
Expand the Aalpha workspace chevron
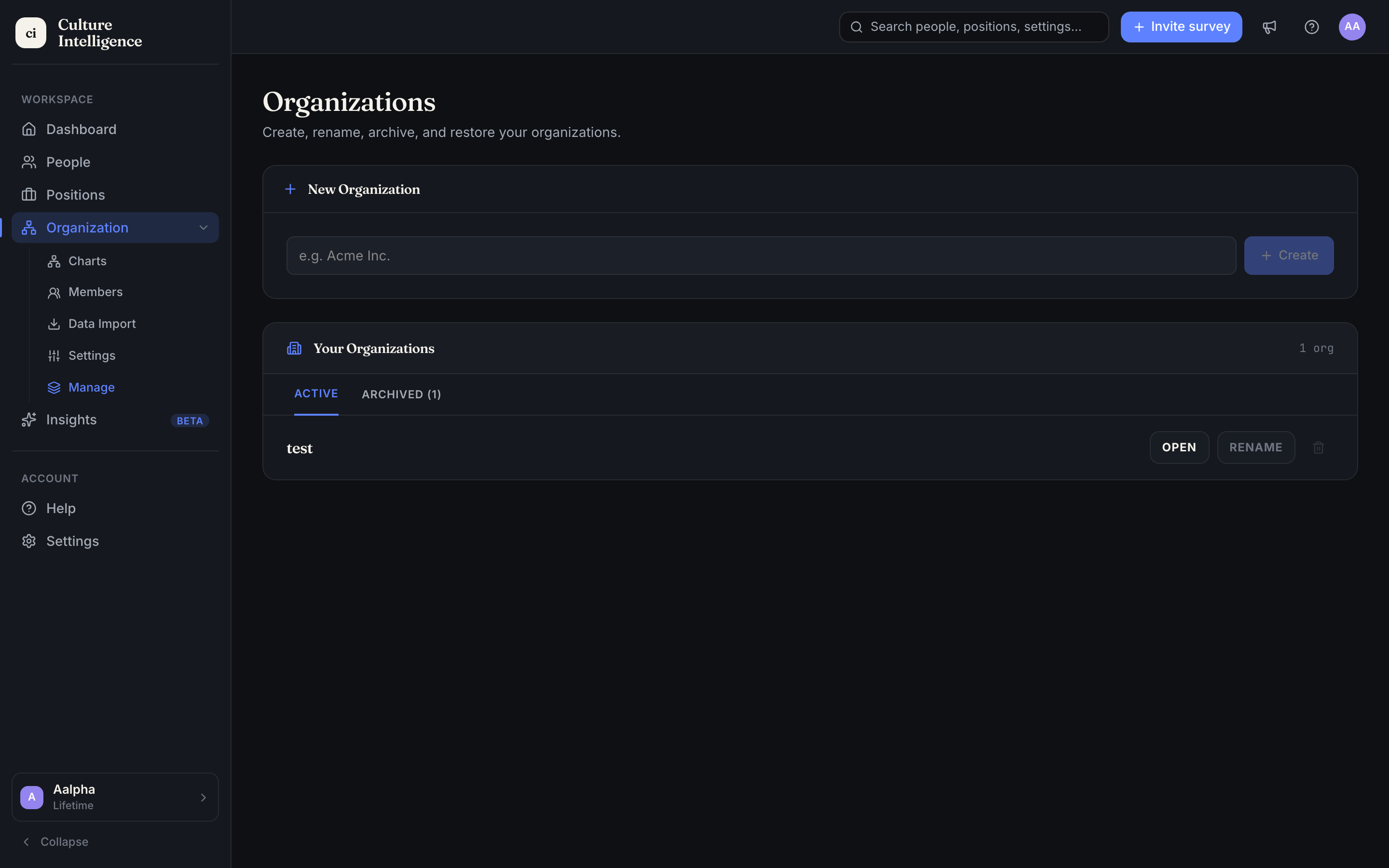203,798
